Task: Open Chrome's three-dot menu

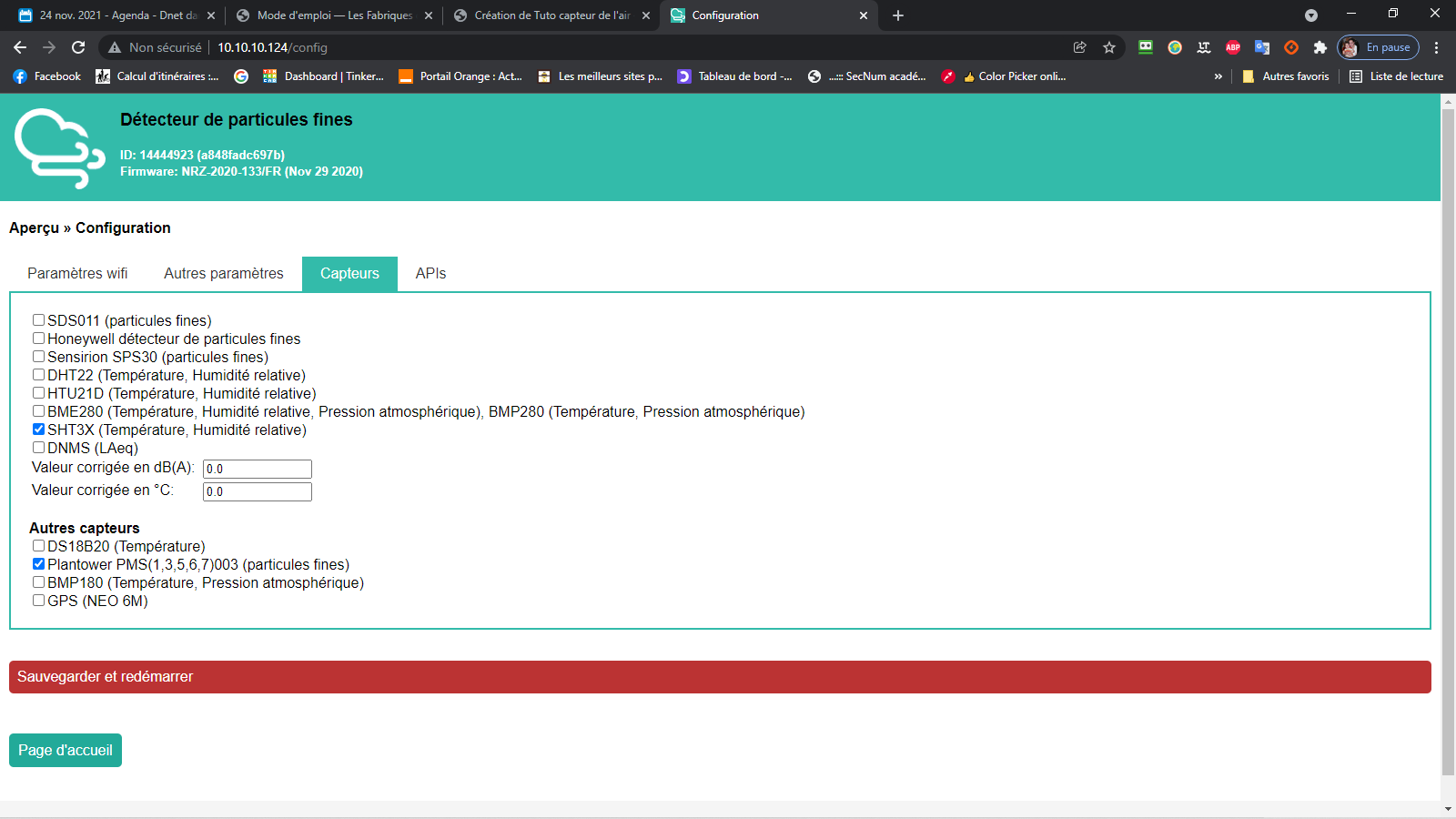Action: [x=1437, y=47]
